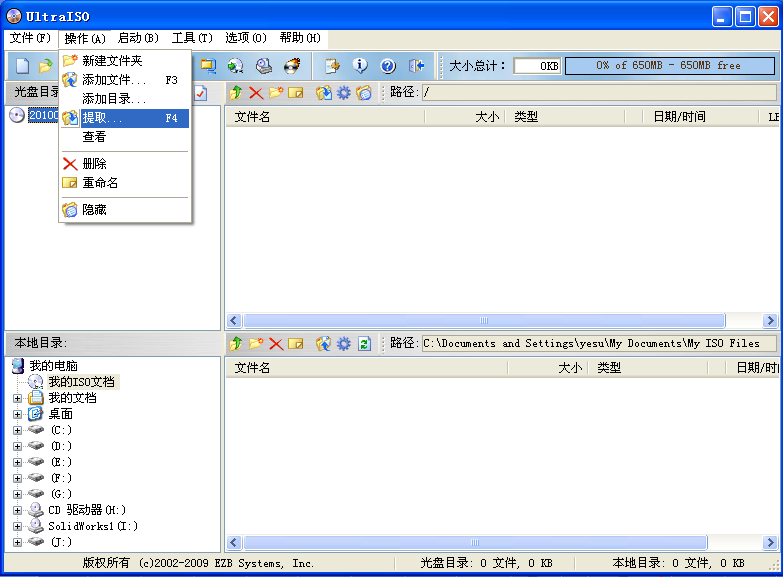Choose 隐藏 from the 操作 menu
The width and height of the screenshot is (783, 577).
(x=125, y=210)
